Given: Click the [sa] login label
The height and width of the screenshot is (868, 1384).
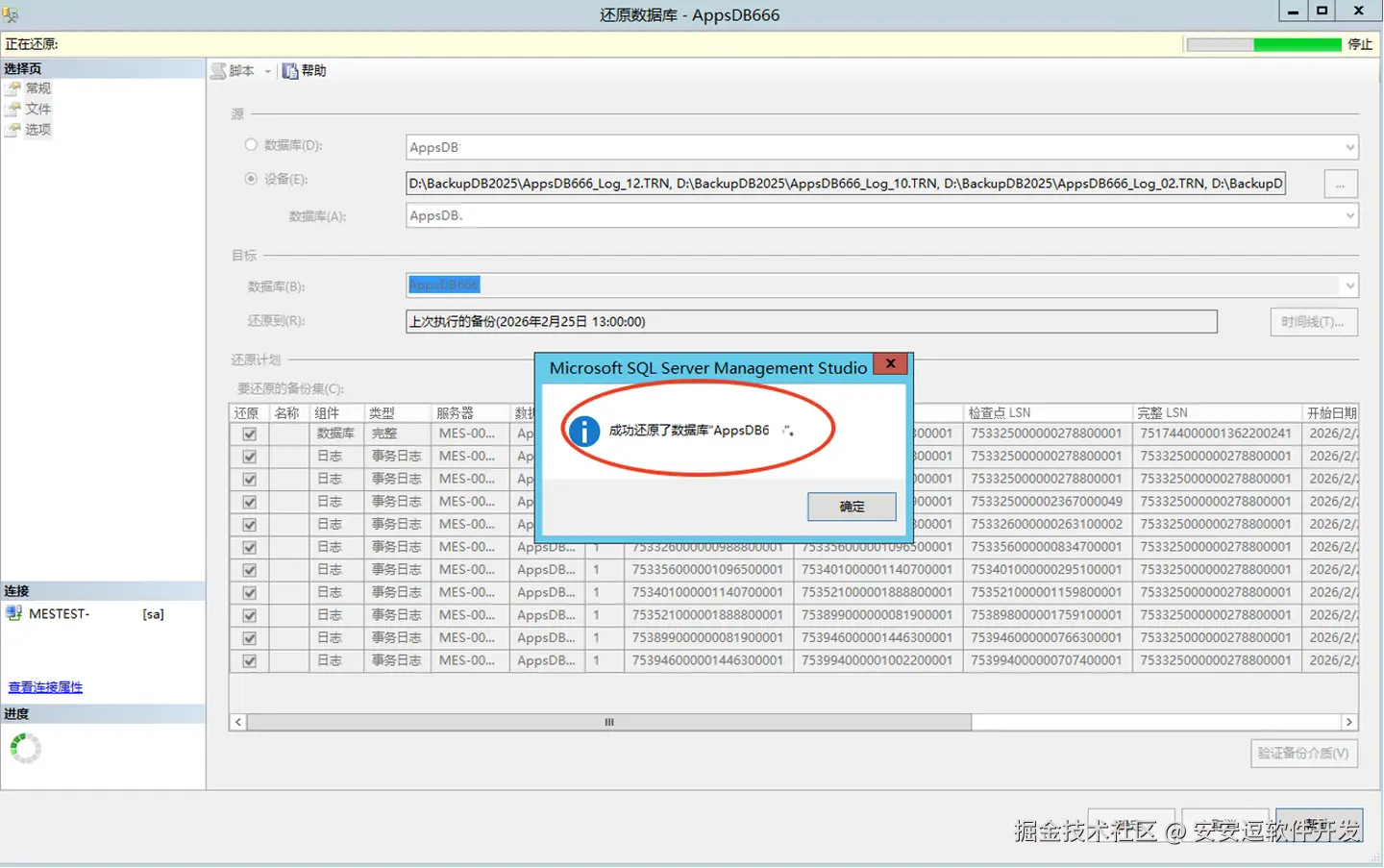Looking at the screenshot, I should click(154, 614).
